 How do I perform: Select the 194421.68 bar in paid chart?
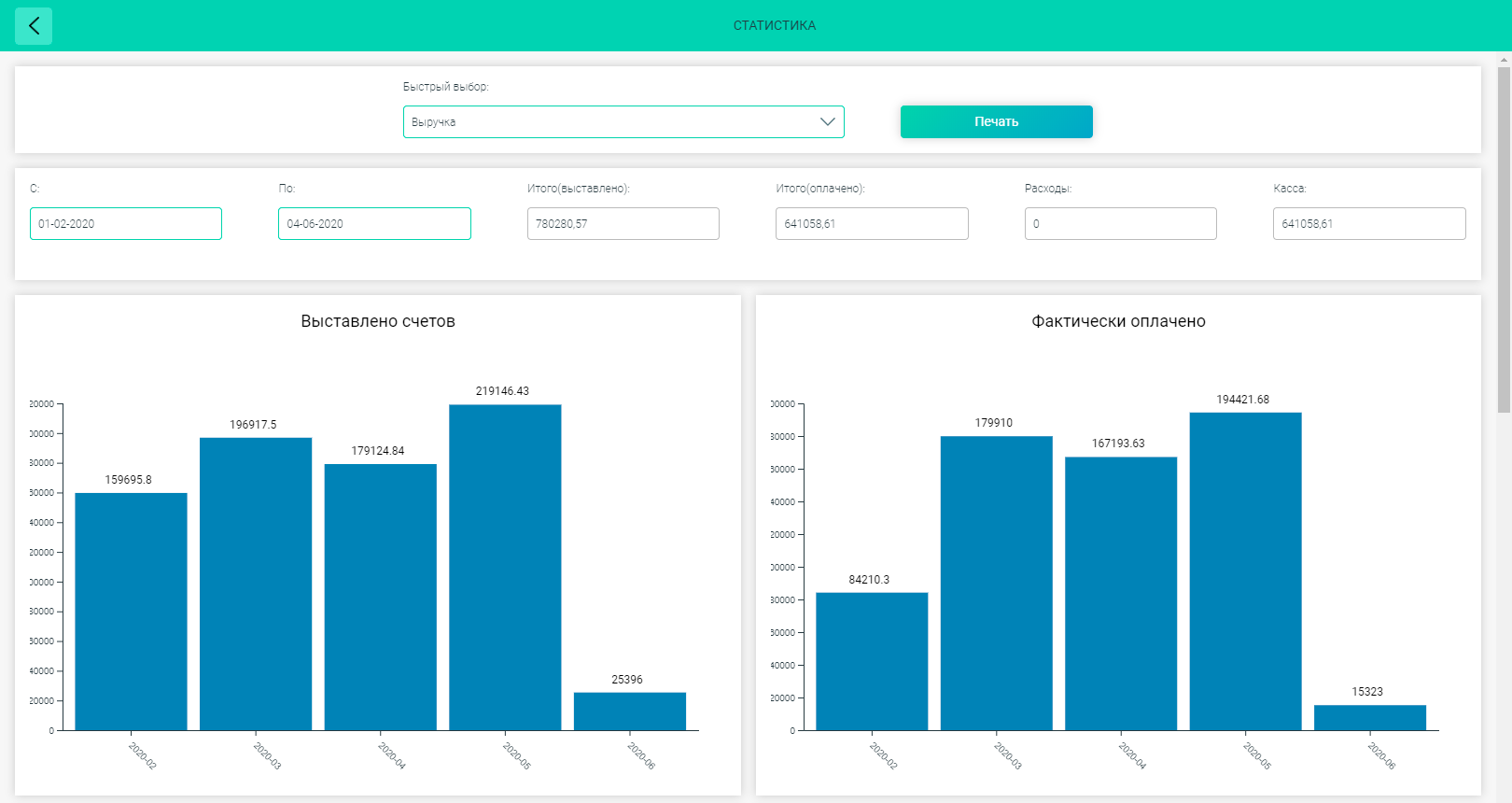pyautogui.click(x=1245, y=571)
